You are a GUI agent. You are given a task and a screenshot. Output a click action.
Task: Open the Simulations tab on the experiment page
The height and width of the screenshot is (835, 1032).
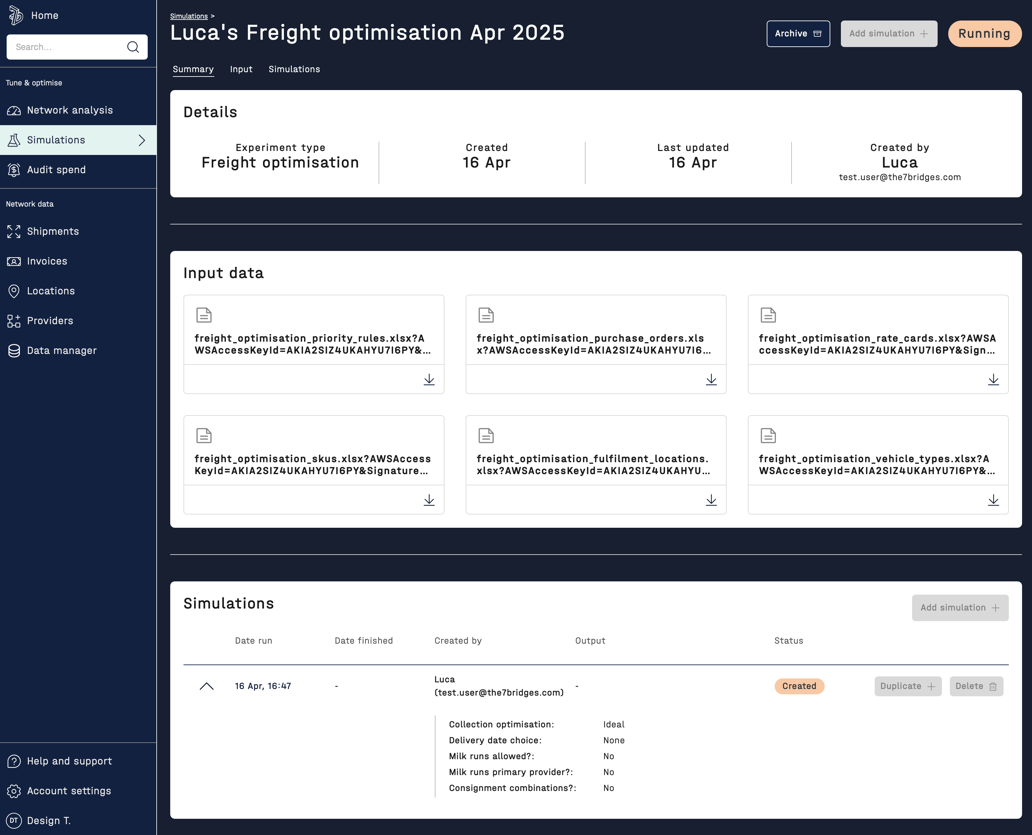(x=295, y=69)
